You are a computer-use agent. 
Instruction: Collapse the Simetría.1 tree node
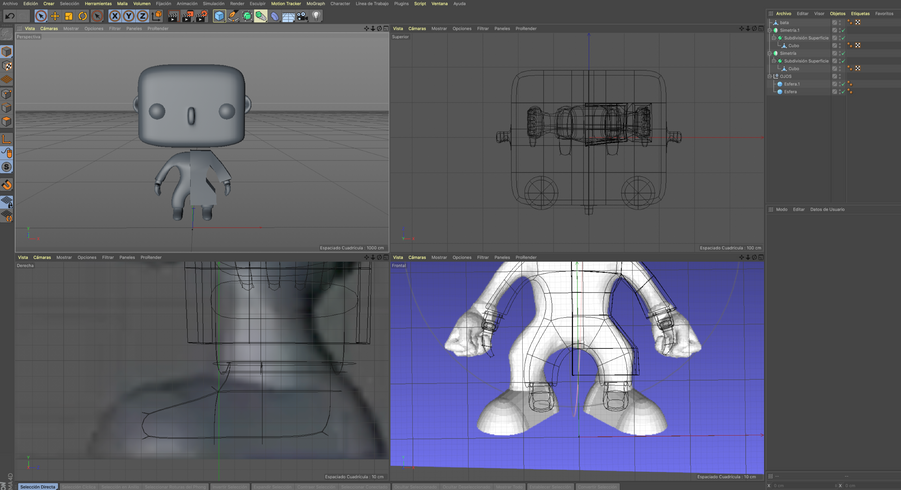[x=770, y=30]
